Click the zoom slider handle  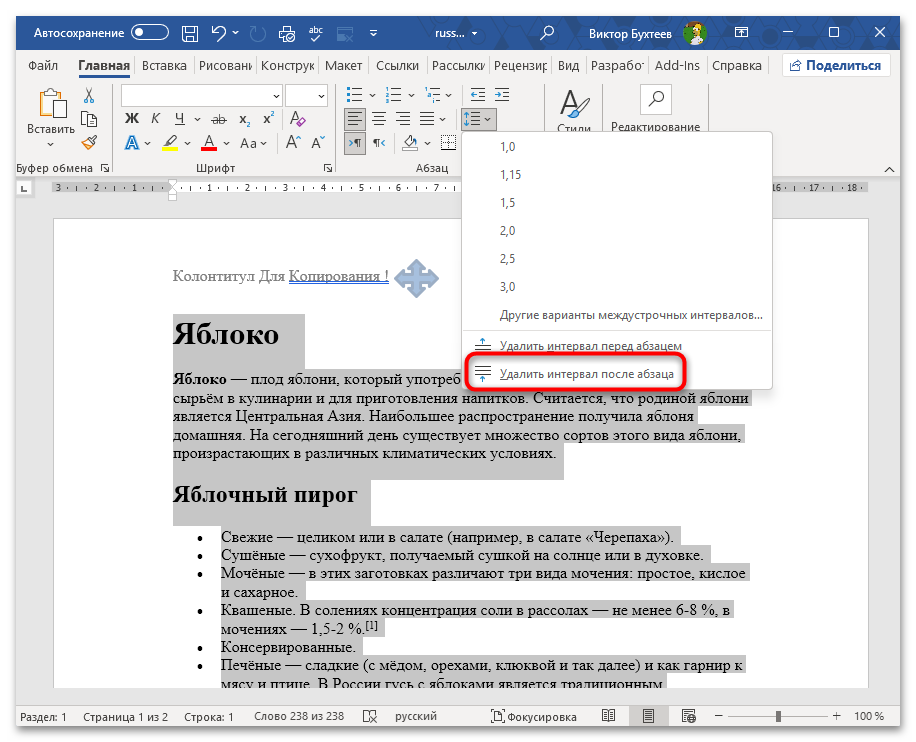click(778, 716)
